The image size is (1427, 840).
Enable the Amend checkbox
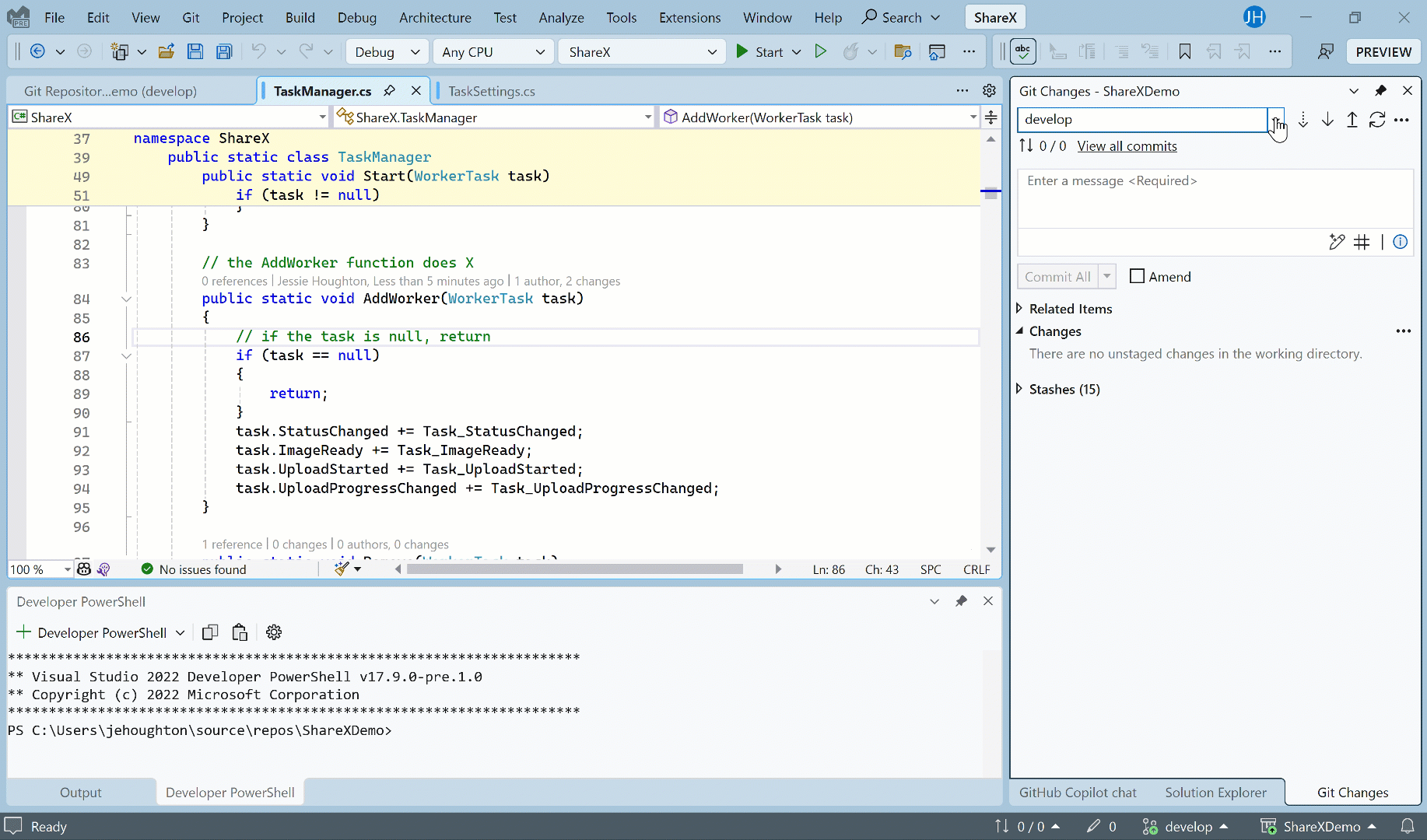tap(1137, 276)
